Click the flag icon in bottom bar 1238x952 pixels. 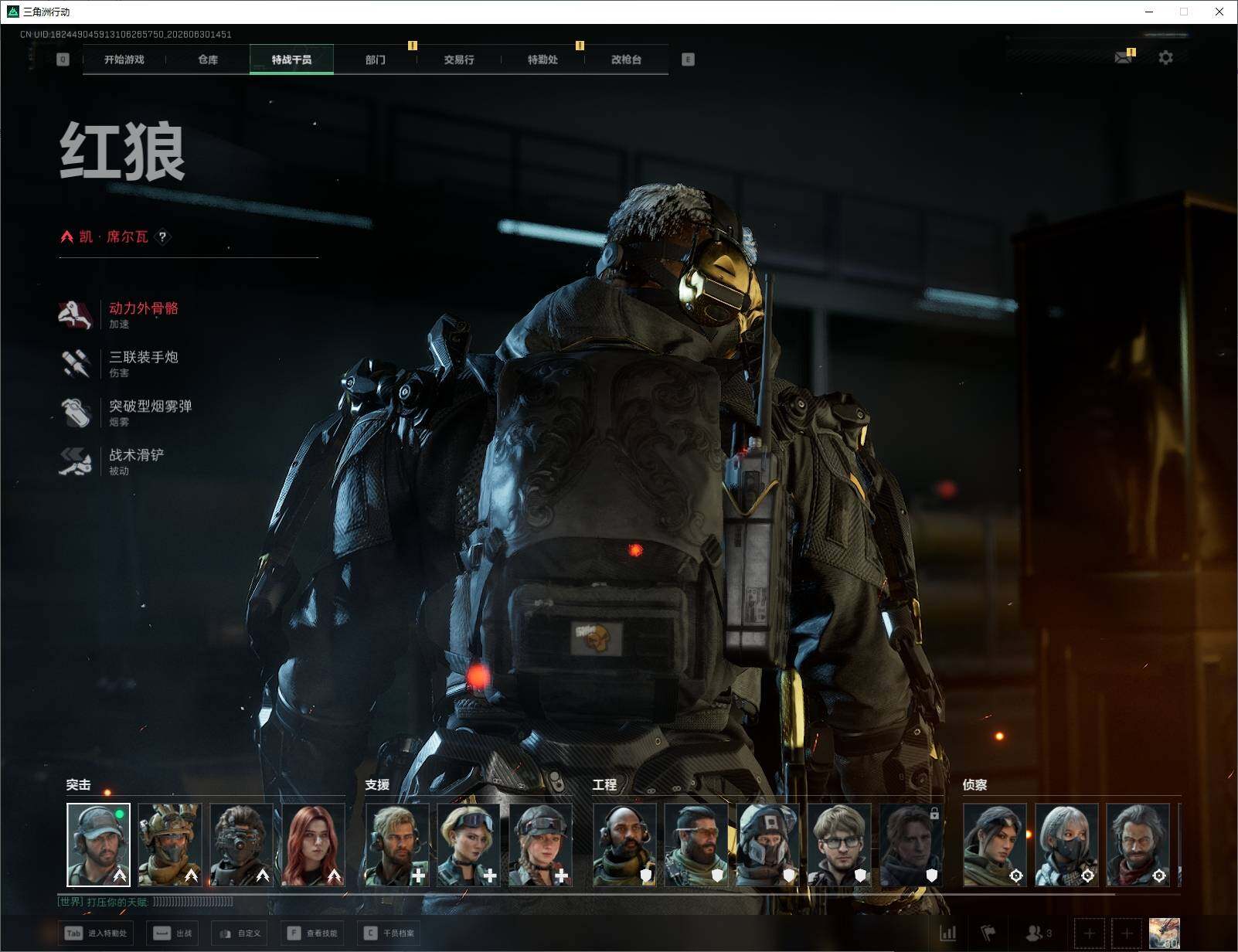[x=988, y=933]
